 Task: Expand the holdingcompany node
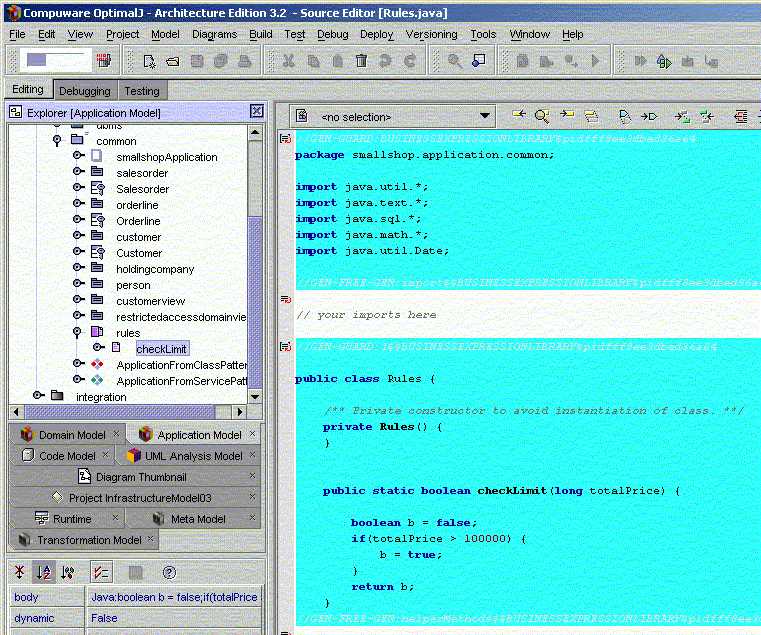click(x=78, y=267)
